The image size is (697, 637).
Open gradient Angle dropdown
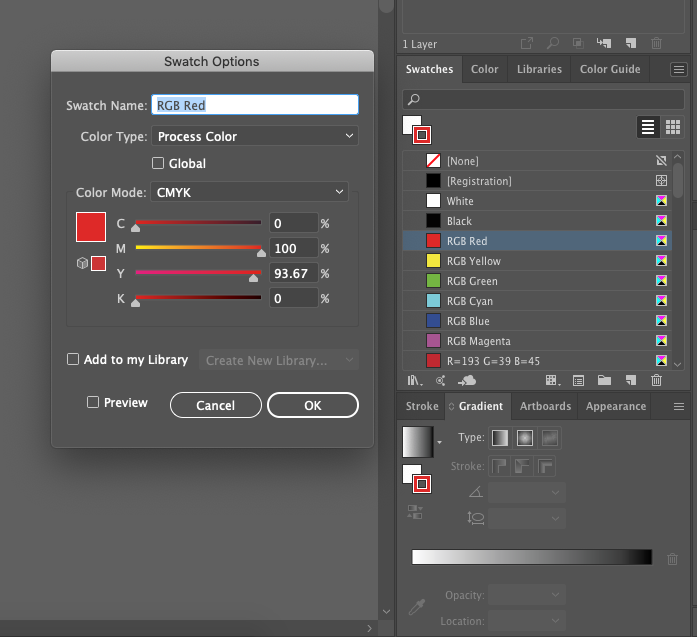coord(527,493)
